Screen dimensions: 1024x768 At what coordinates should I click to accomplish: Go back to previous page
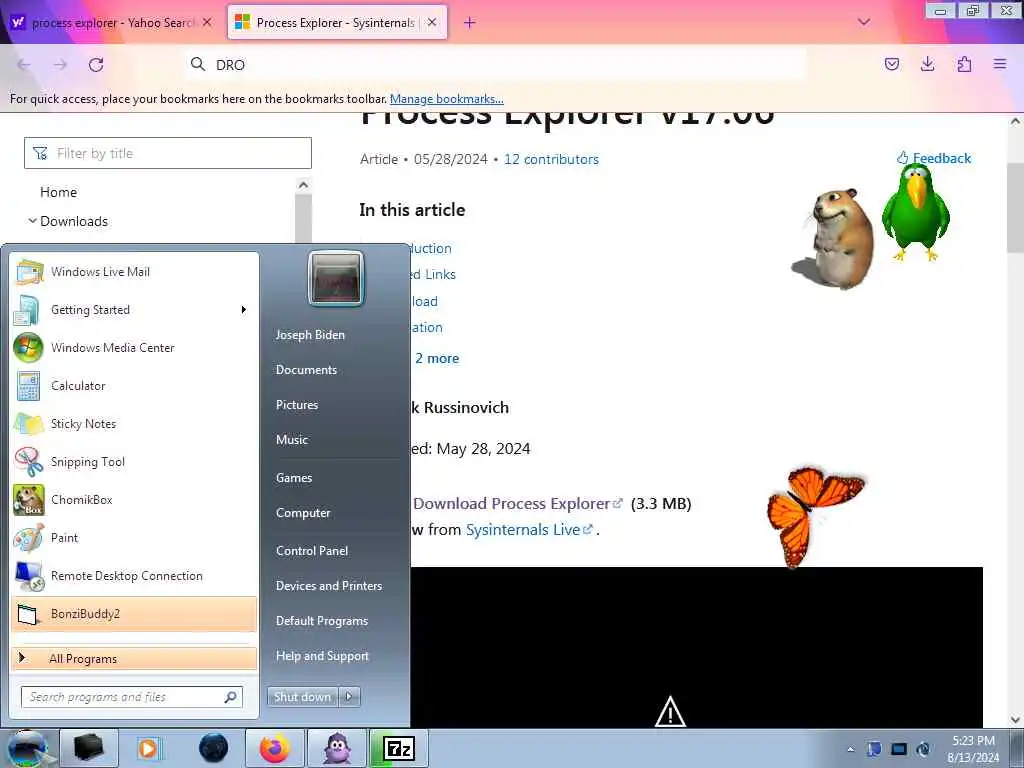pos(24,65)
